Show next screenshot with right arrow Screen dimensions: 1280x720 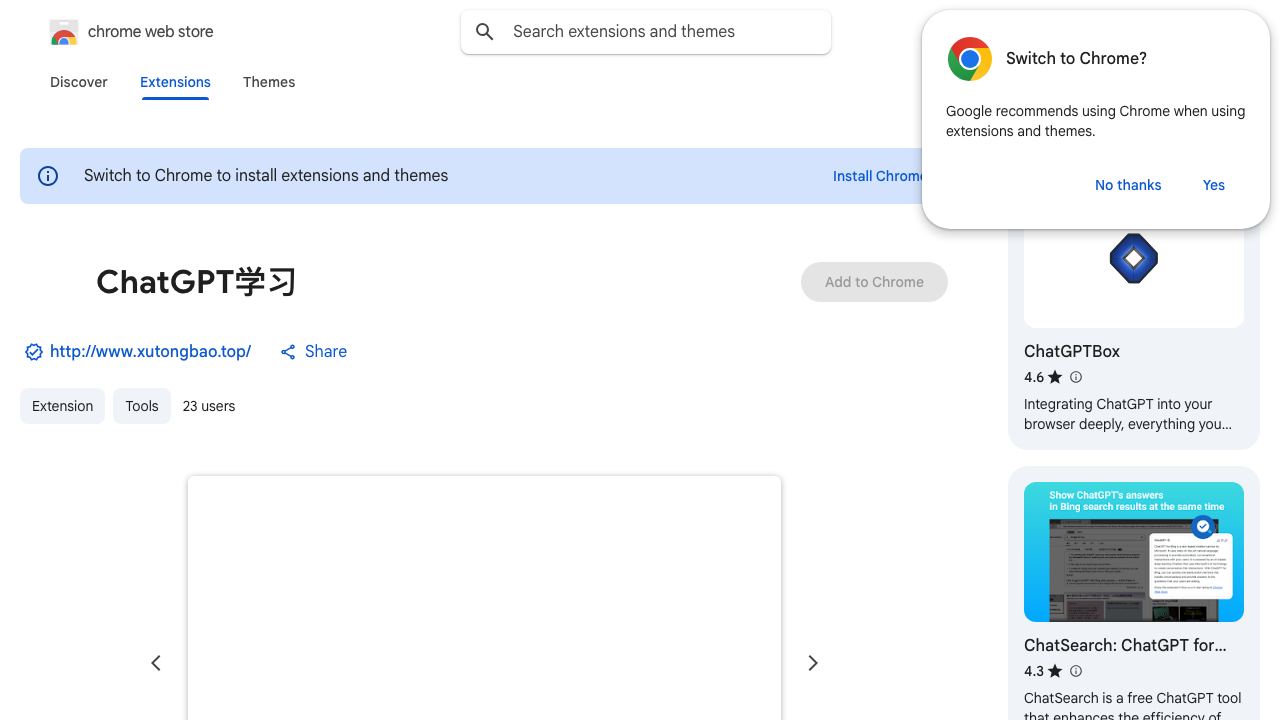click(813, 663)
